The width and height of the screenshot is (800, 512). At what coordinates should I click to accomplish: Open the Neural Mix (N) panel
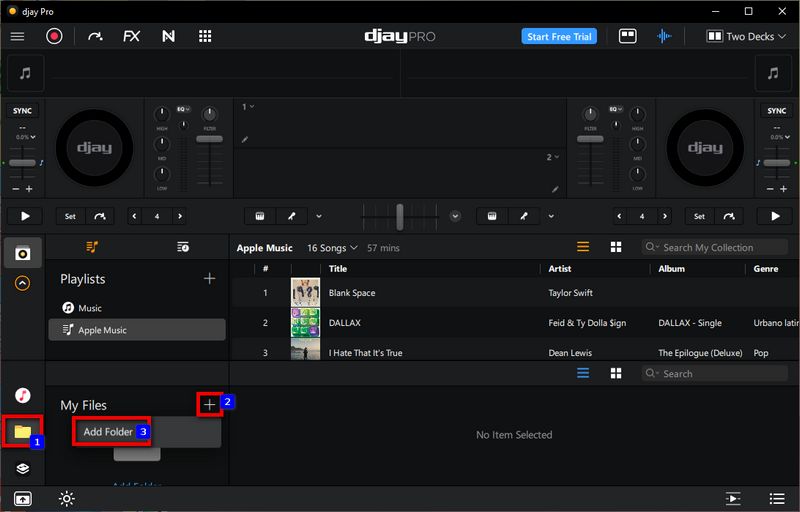click(168, 36)
